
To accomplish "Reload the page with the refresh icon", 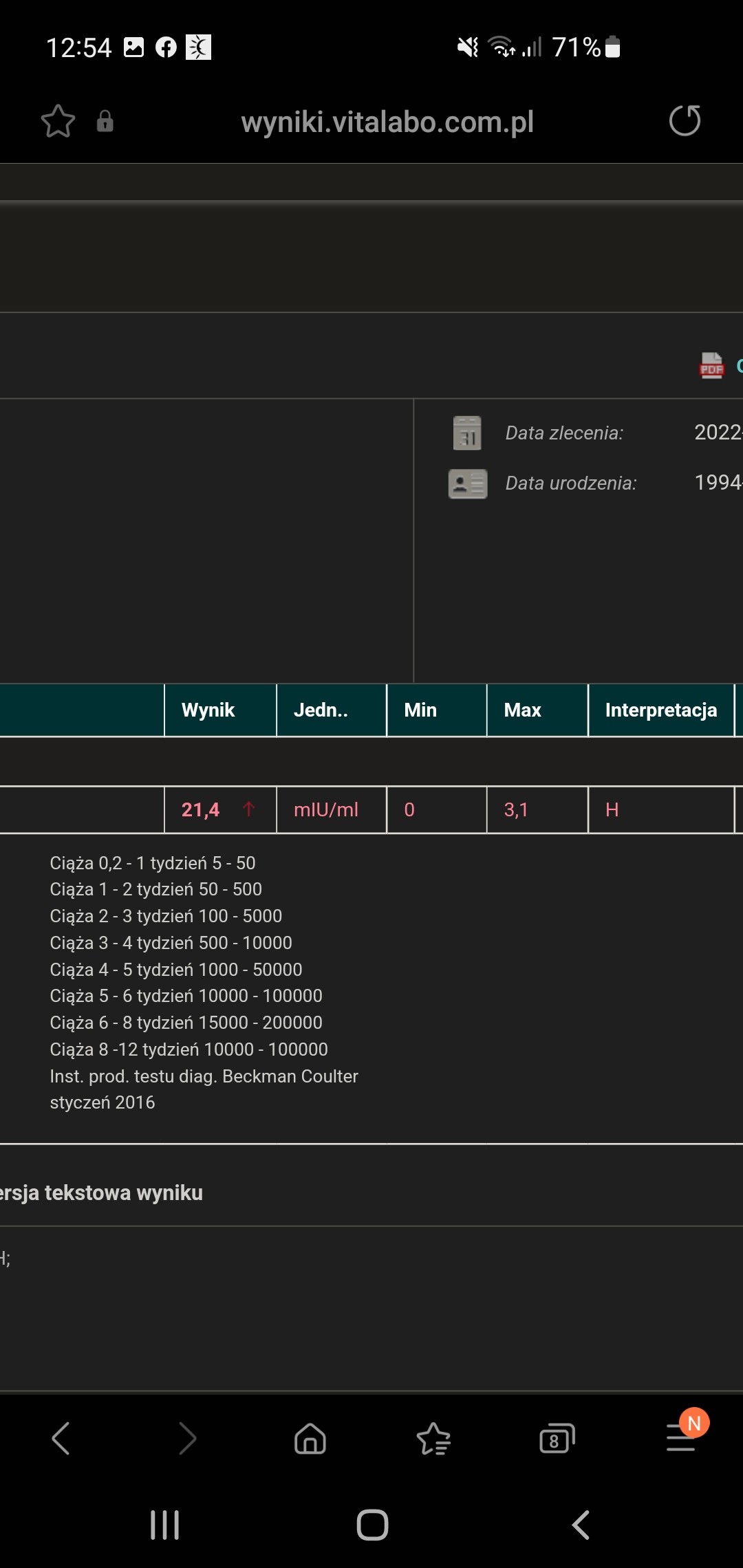I will pos(685,121).
